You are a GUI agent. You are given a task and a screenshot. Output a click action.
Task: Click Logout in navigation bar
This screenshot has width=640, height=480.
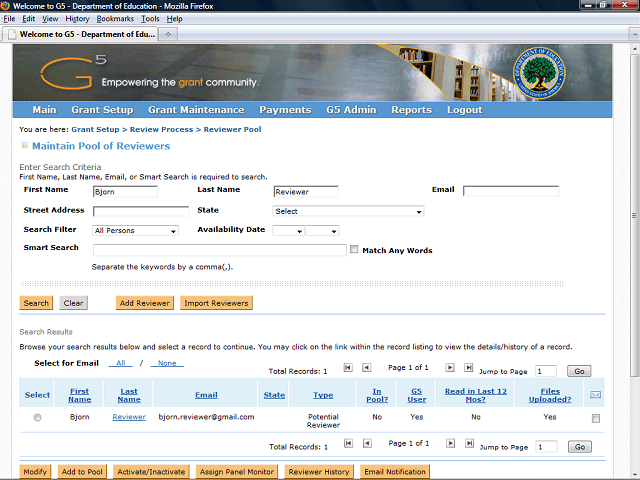pyautogui.click(x=464, y=110)
